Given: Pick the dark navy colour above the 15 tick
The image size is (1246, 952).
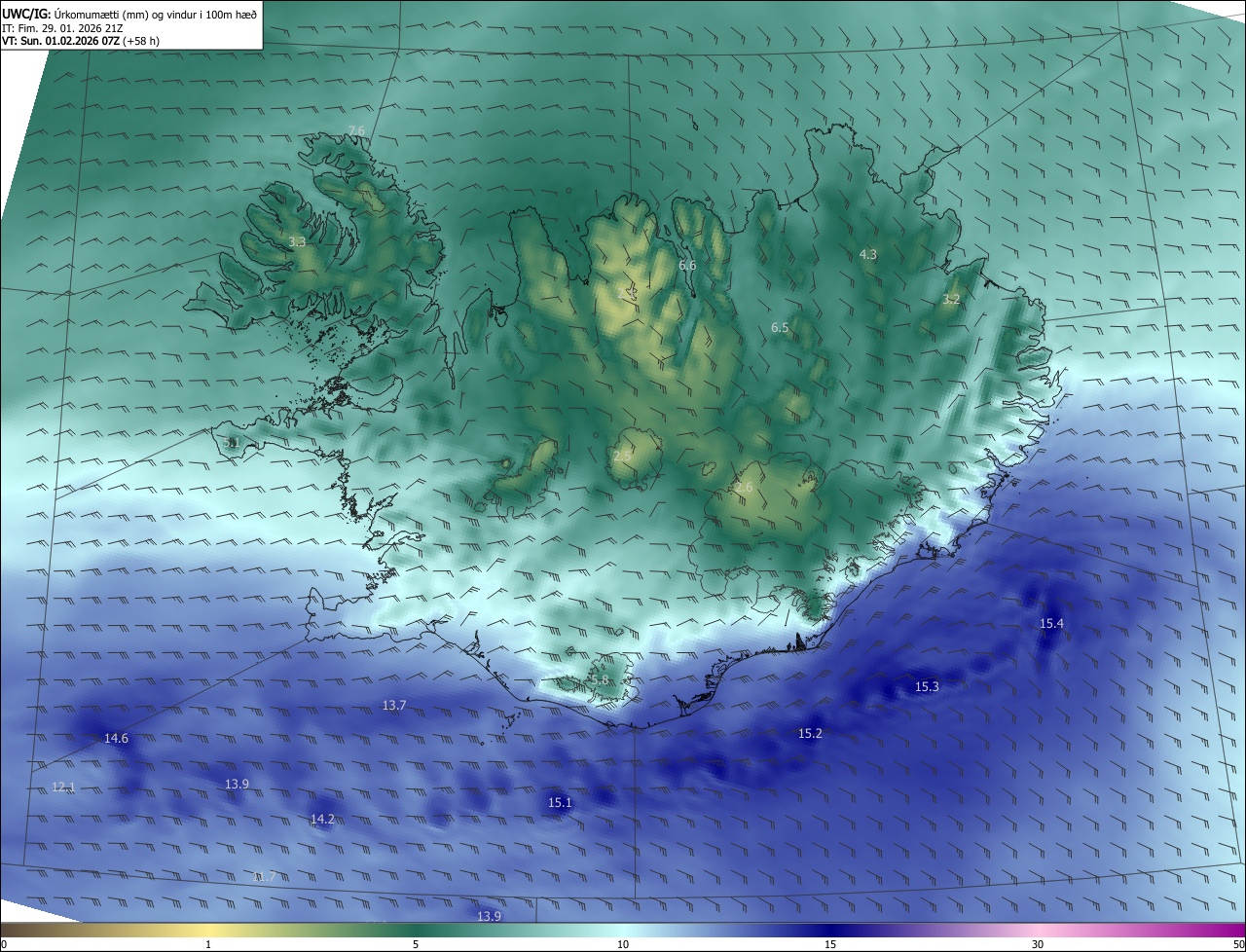Looking at the screenshot, I should tap(830, 930).
